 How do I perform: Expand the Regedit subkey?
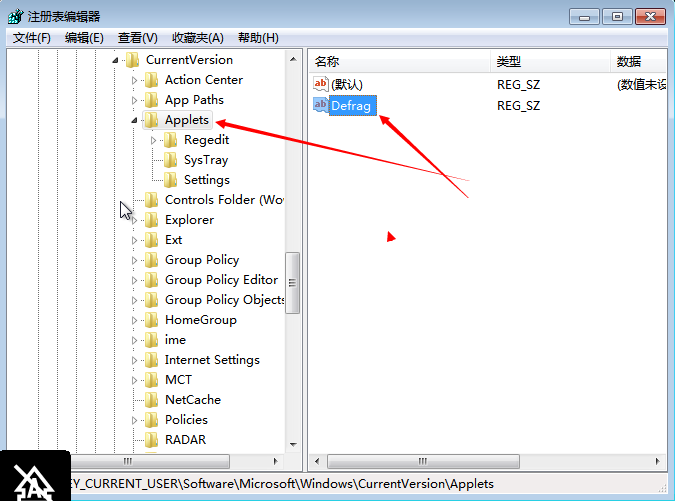click(153, 140)
